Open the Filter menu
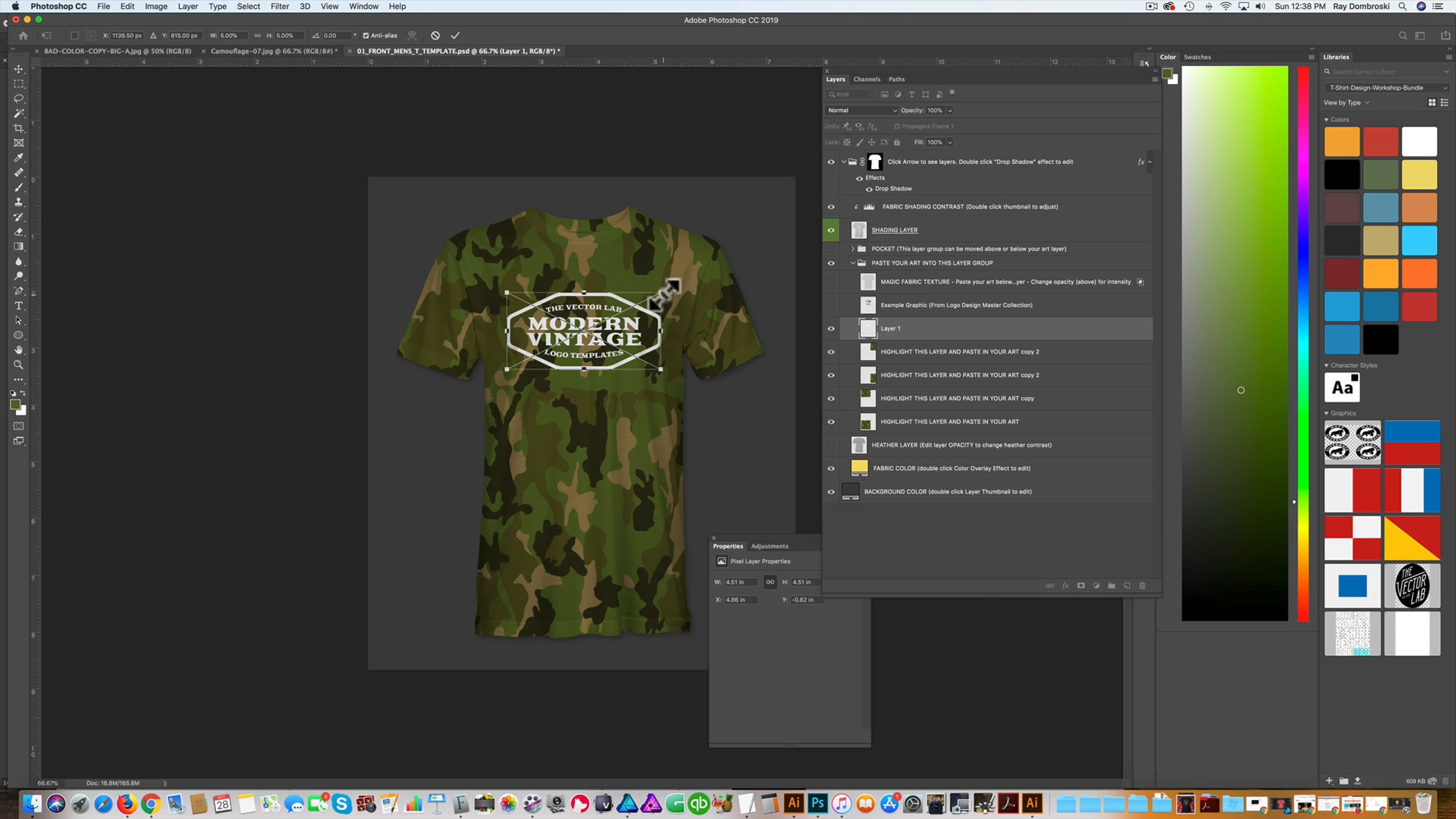This screenshot has height=819, width=1456. click(x=280, y=7)
